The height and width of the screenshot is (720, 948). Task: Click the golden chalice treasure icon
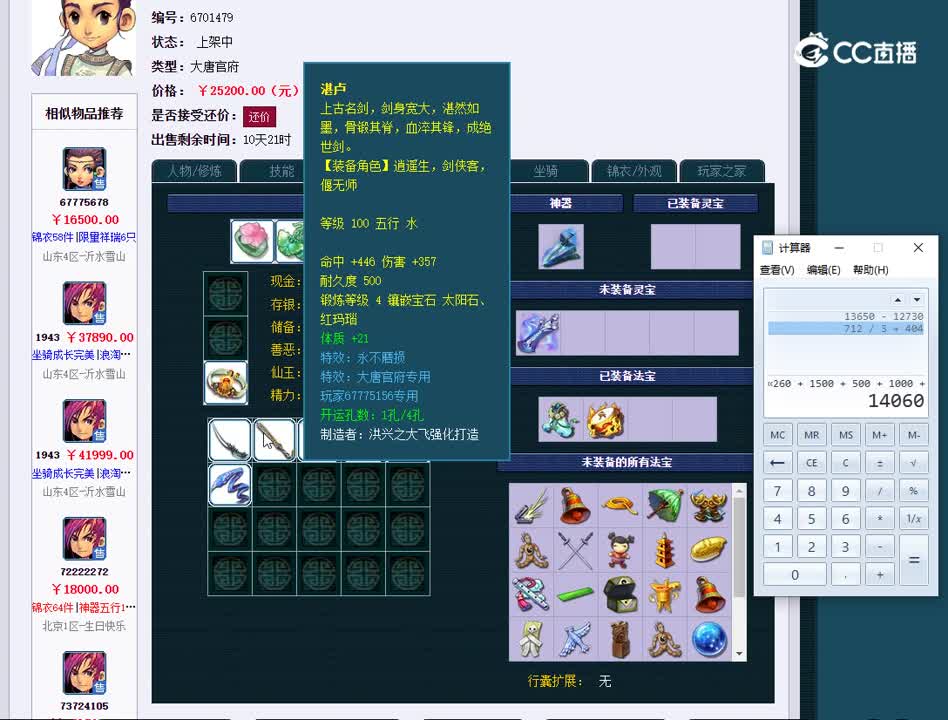pyautogui.click(x=664, y=594)
